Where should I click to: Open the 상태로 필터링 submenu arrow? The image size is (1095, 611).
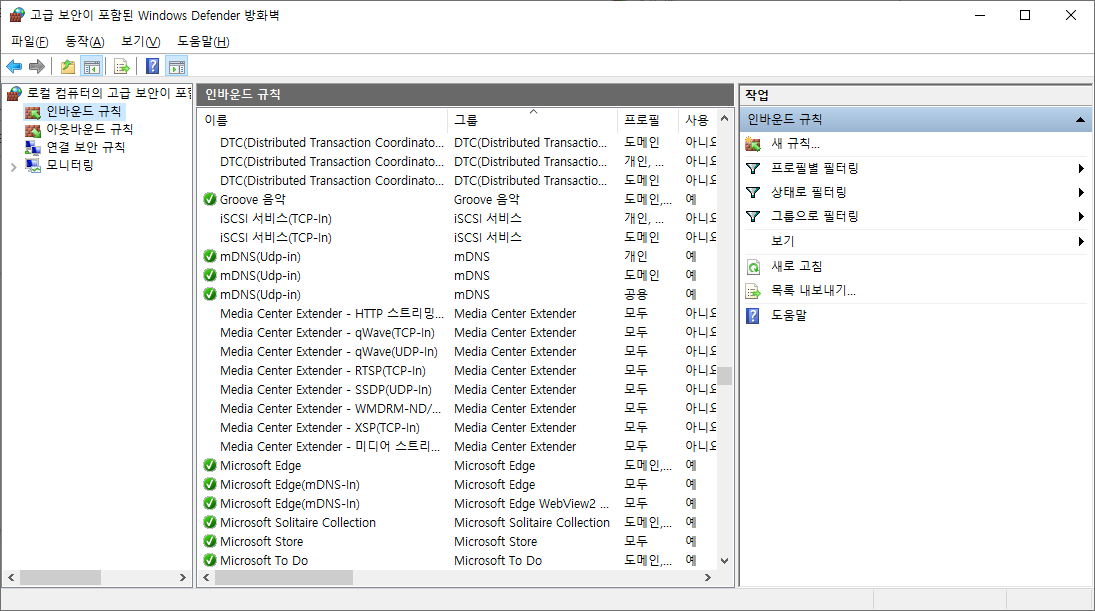tap(1080, 192)
